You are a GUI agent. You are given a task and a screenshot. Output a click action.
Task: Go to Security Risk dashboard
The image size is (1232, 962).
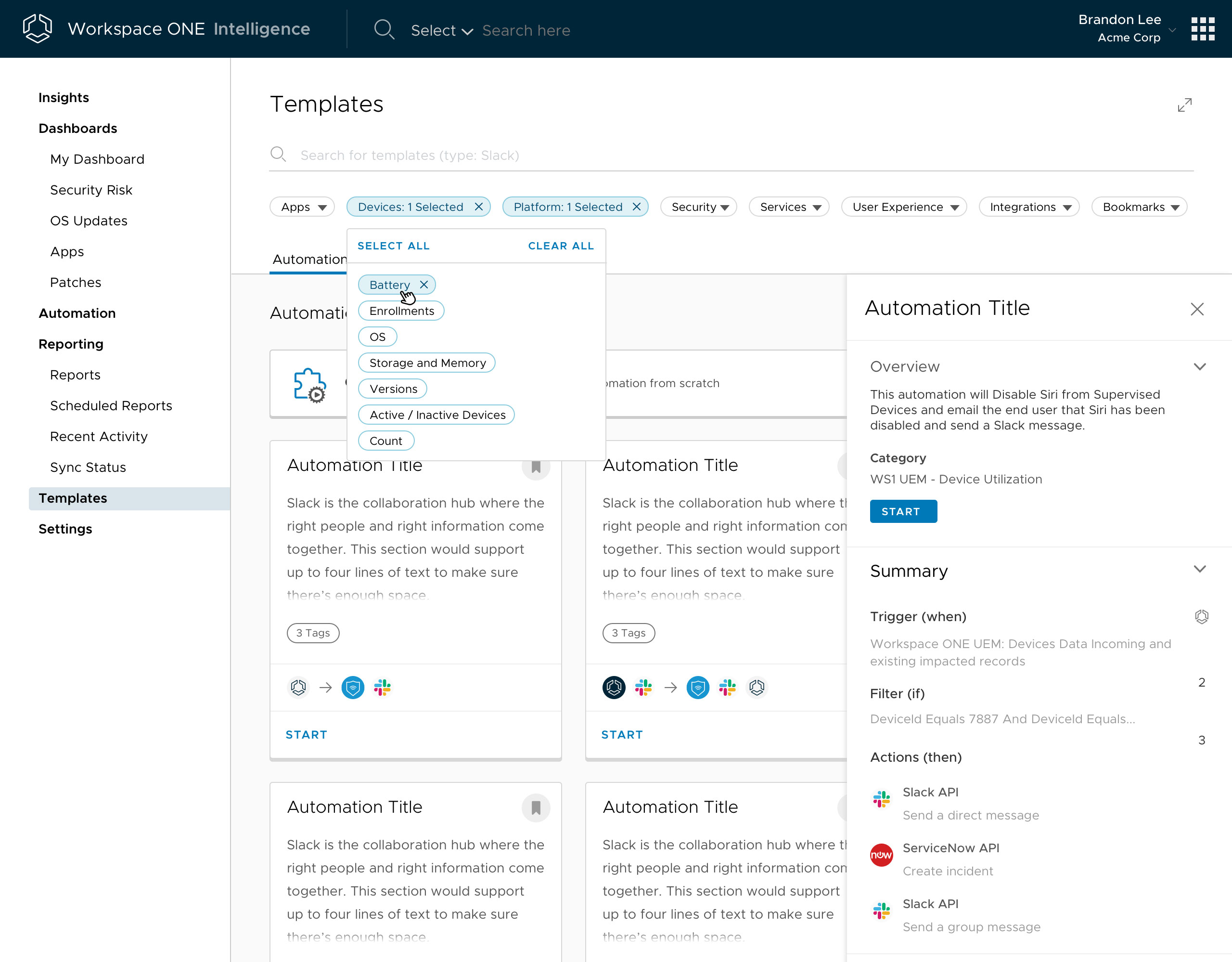coord(91,190)
